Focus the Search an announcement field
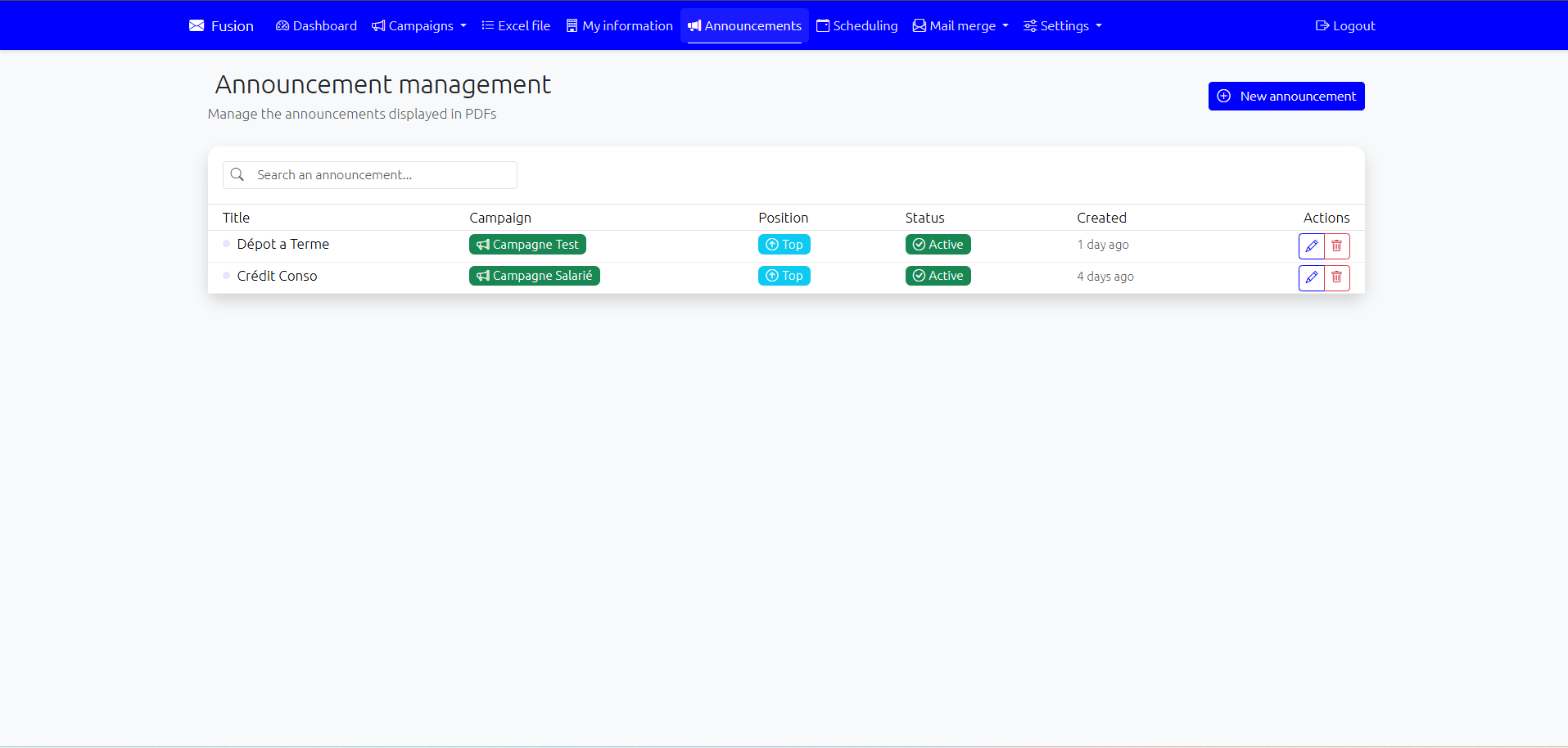 [381, 175]
